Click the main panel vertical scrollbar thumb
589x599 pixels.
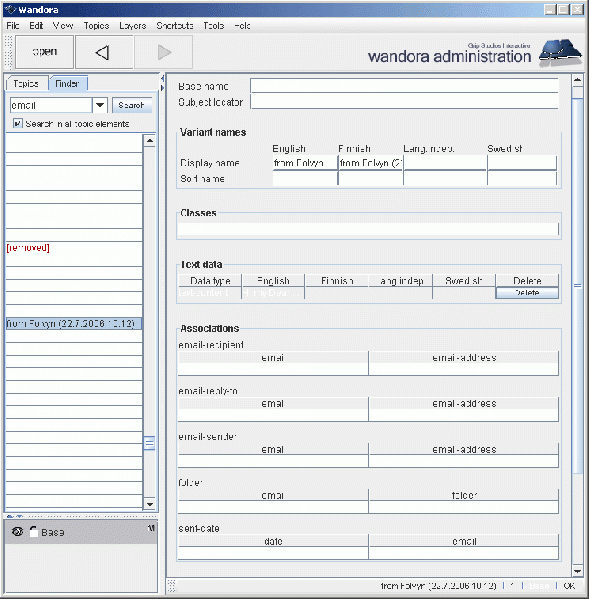coord(578,285)
